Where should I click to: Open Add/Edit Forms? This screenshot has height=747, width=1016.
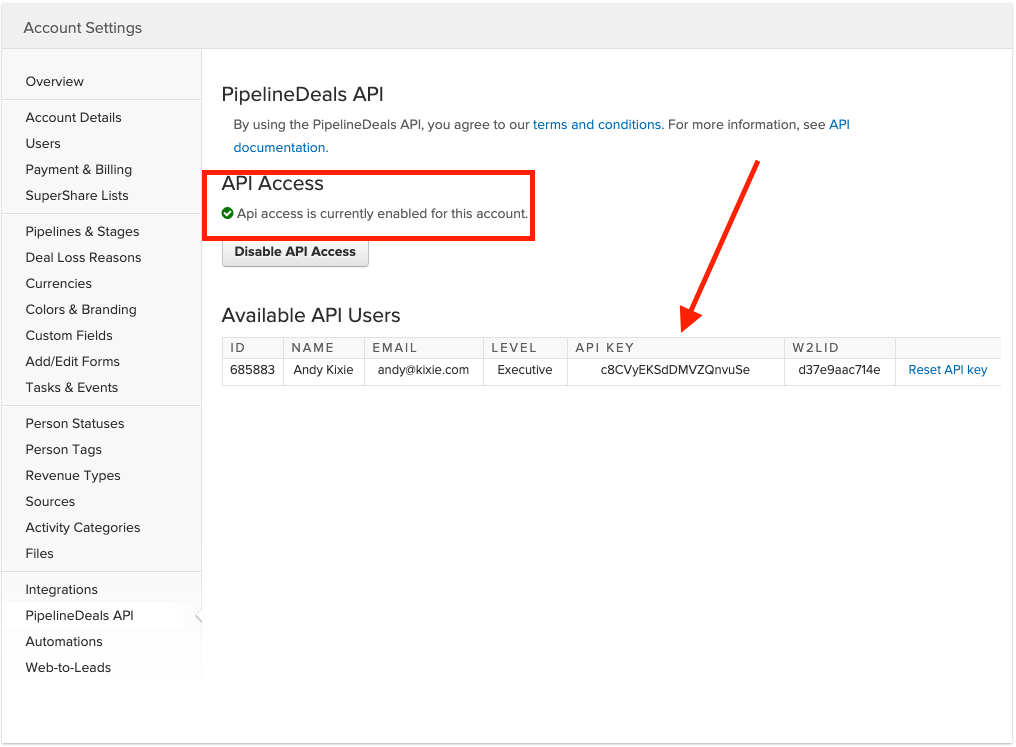pos(73,361)
